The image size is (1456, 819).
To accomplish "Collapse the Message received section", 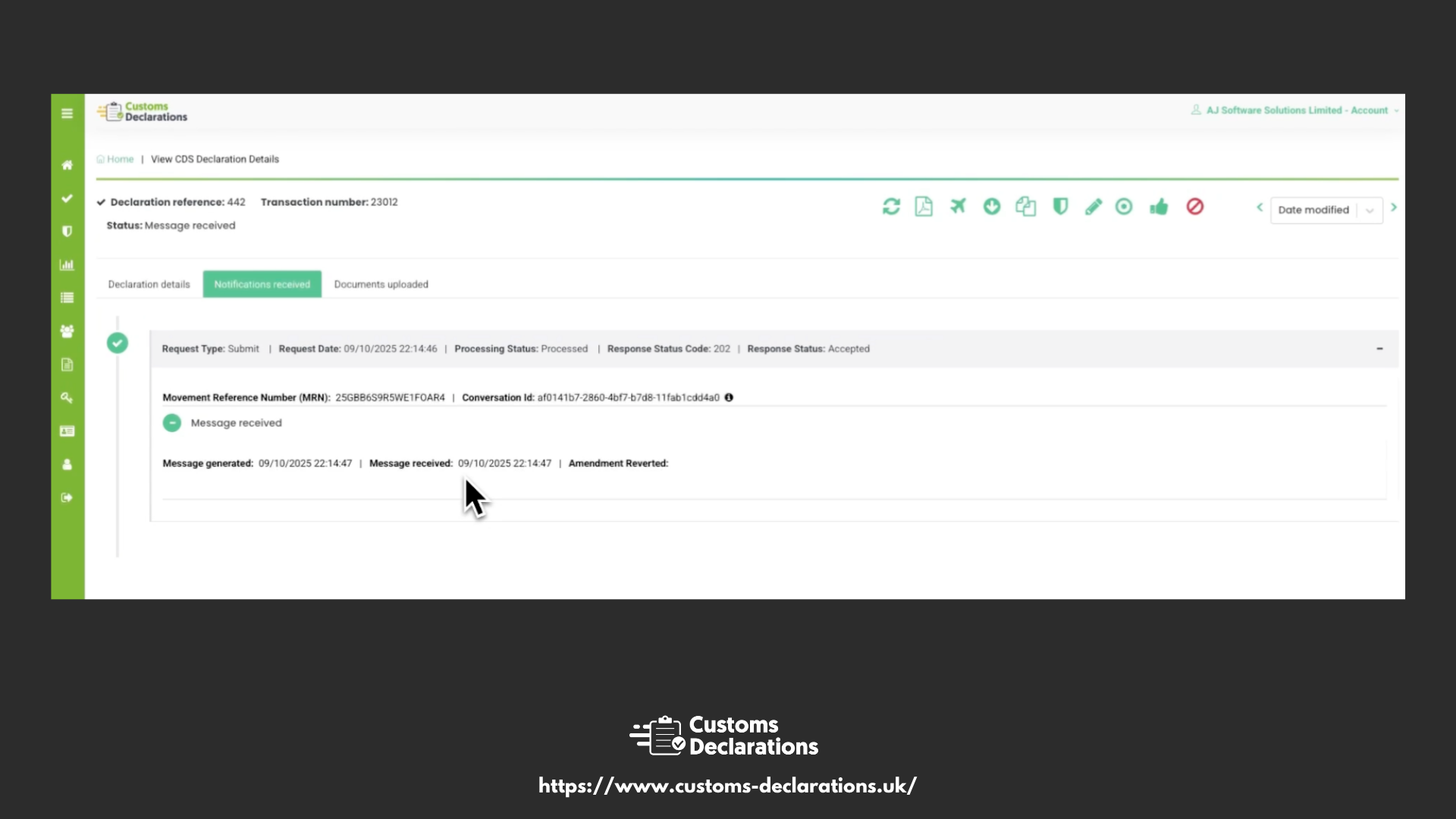I will coord(172,422).
